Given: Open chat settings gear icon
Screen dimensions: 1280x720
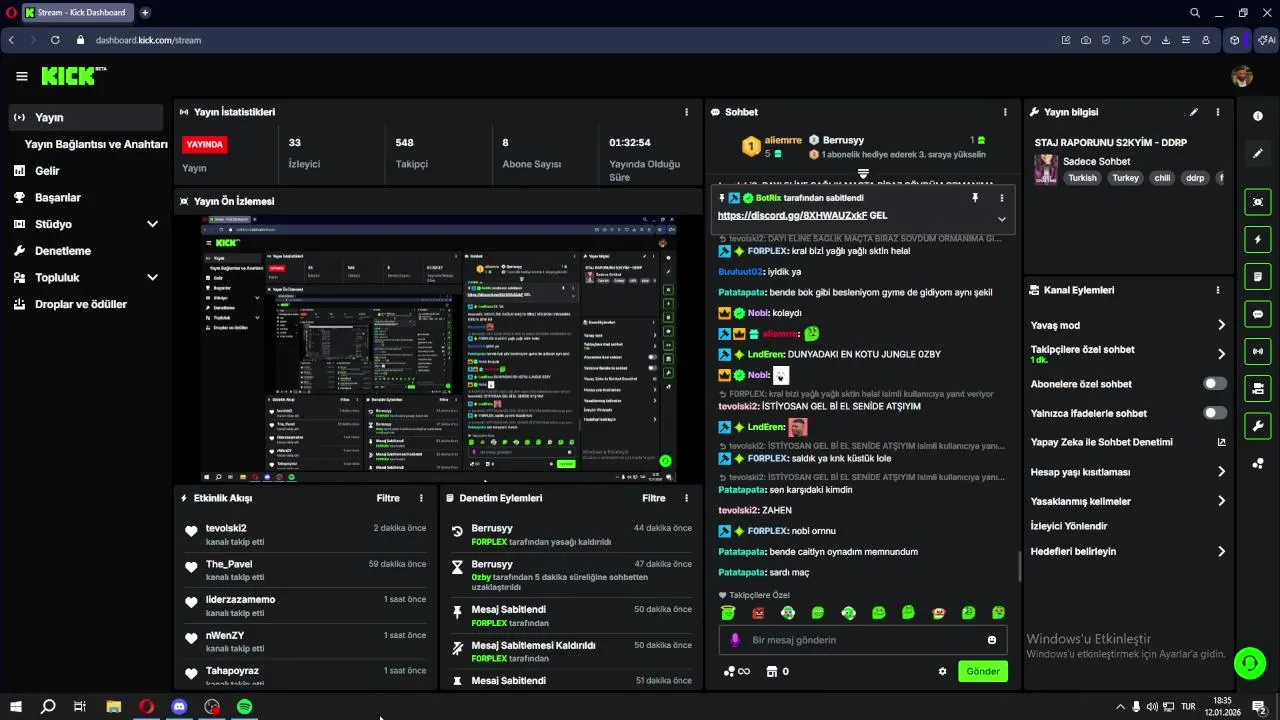Looking at the screenshot, I should [x=942, y=671].
